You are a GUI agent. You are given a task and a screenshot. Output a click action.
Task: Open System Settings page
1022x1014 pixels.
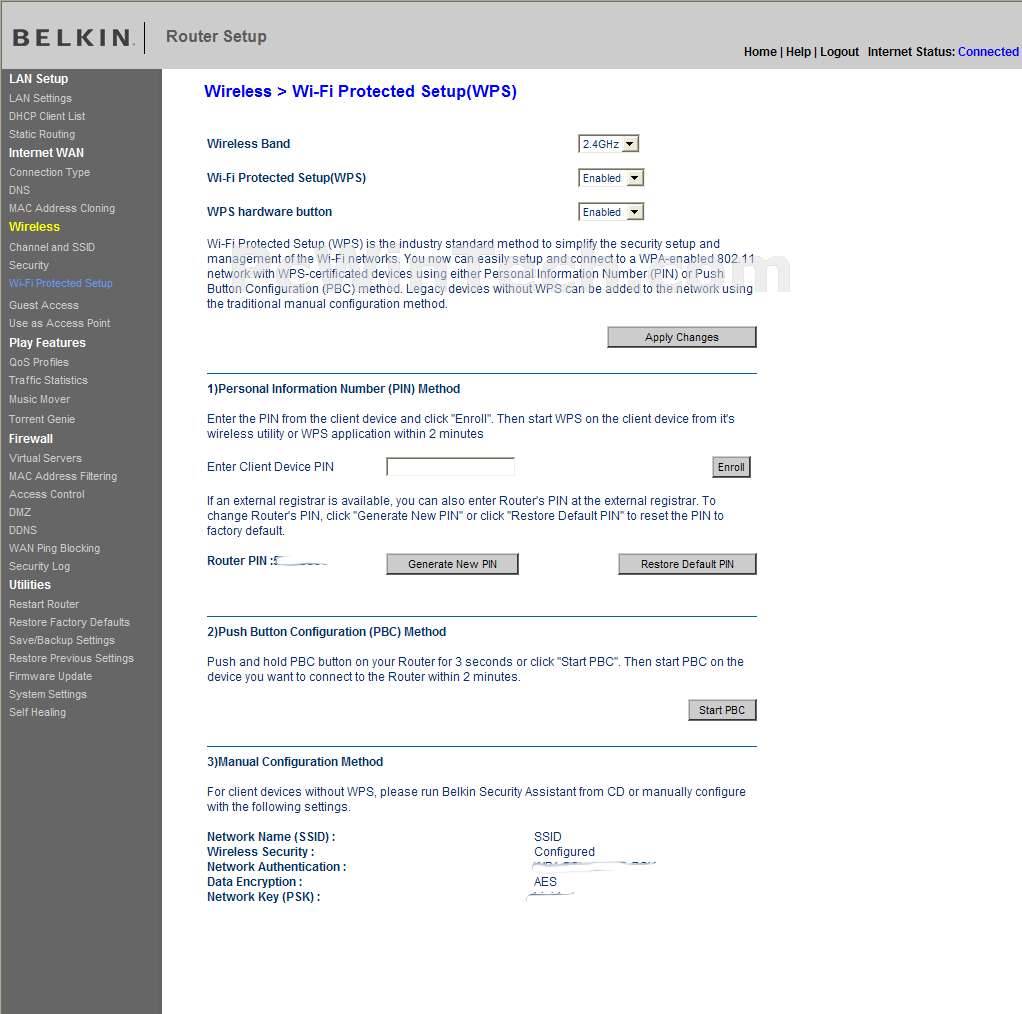tap(48, 695)
